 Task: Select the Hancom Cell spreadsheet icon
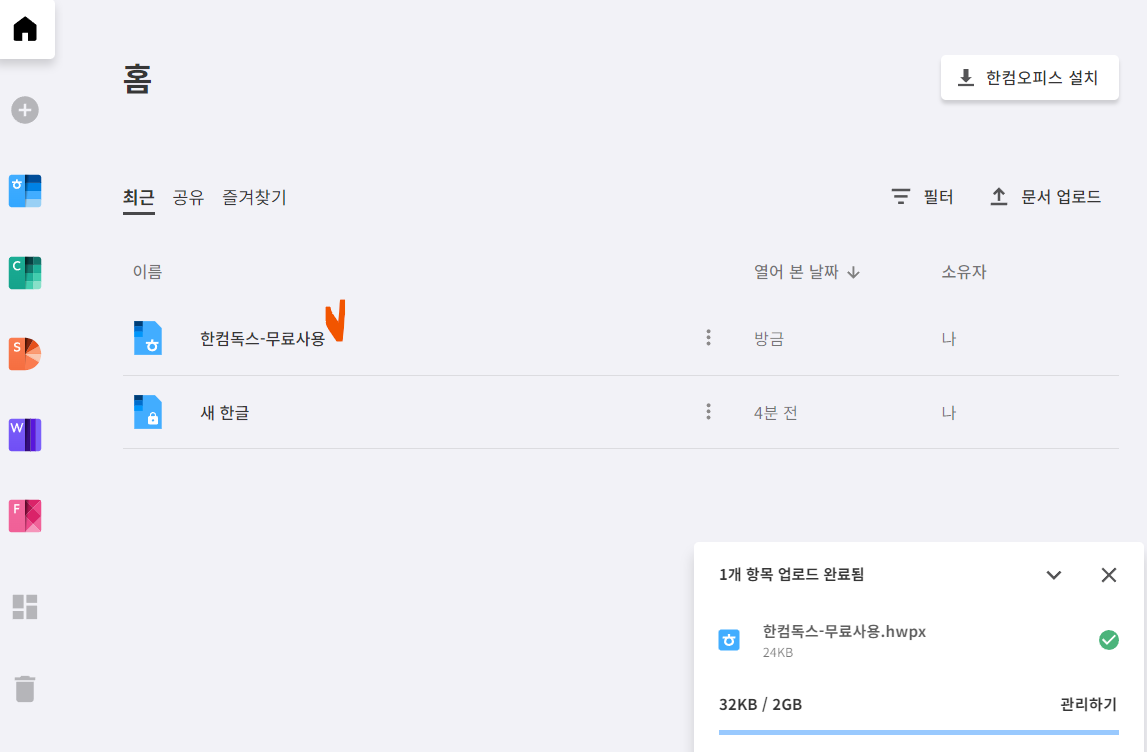[24, 272]
